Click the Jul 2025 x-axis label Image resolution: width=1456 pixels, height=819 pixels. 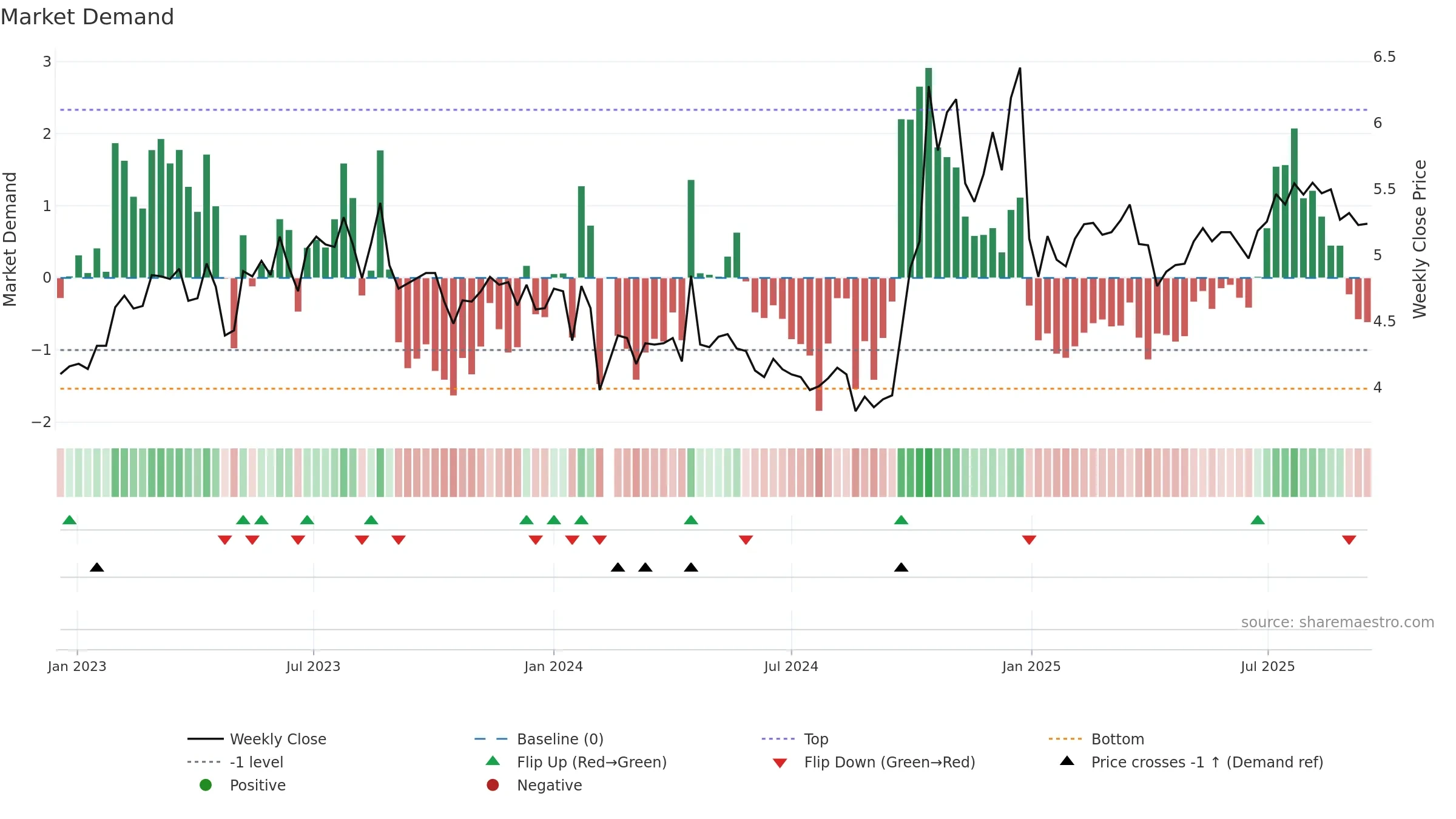1268,667
